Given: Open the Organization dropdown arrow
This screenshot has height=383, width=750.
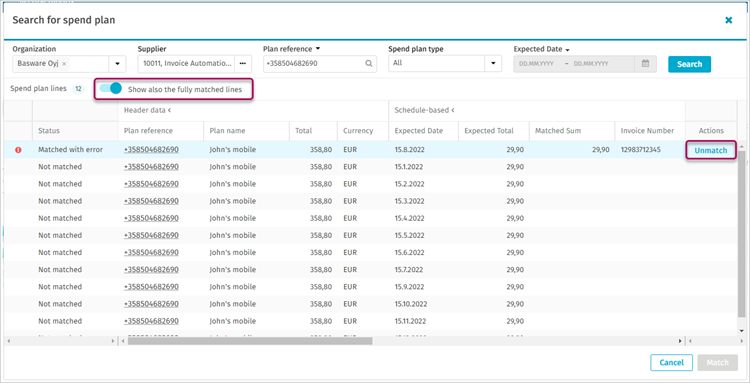Looking at the screenshot, I should 117,64.
